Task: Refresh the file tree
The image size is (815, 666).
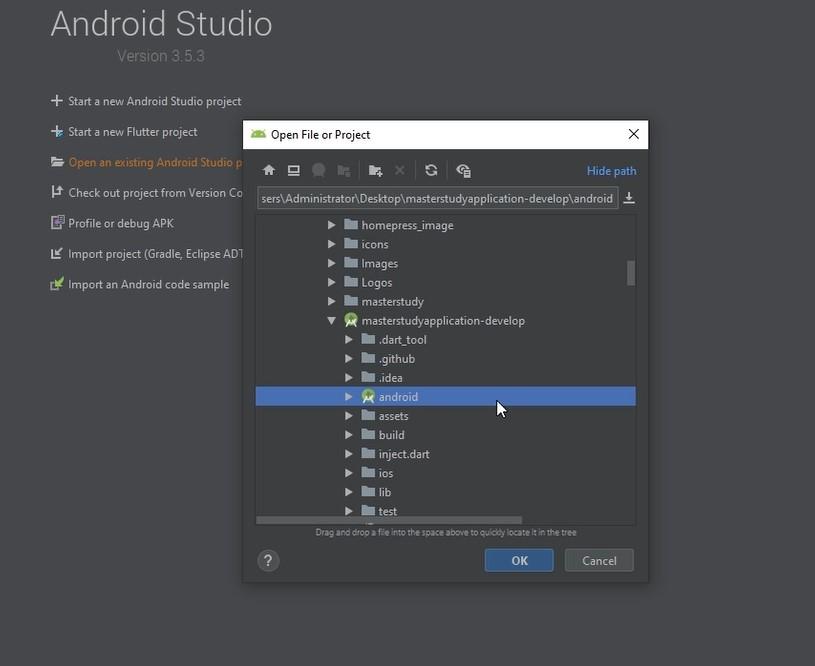Action: click(431, 171)
